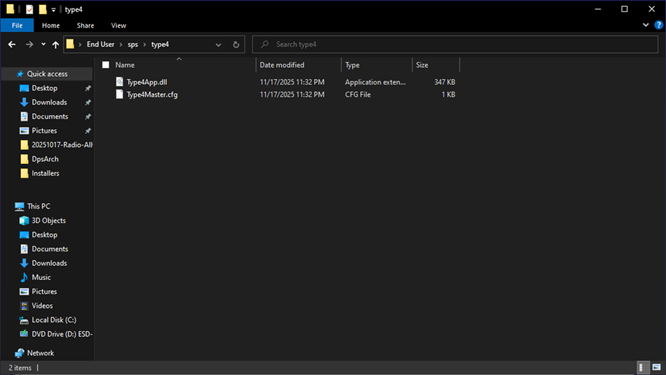Open Local Disk (C:) drive
The width and height of the screenshot is (666, 375).
point(54,320)
